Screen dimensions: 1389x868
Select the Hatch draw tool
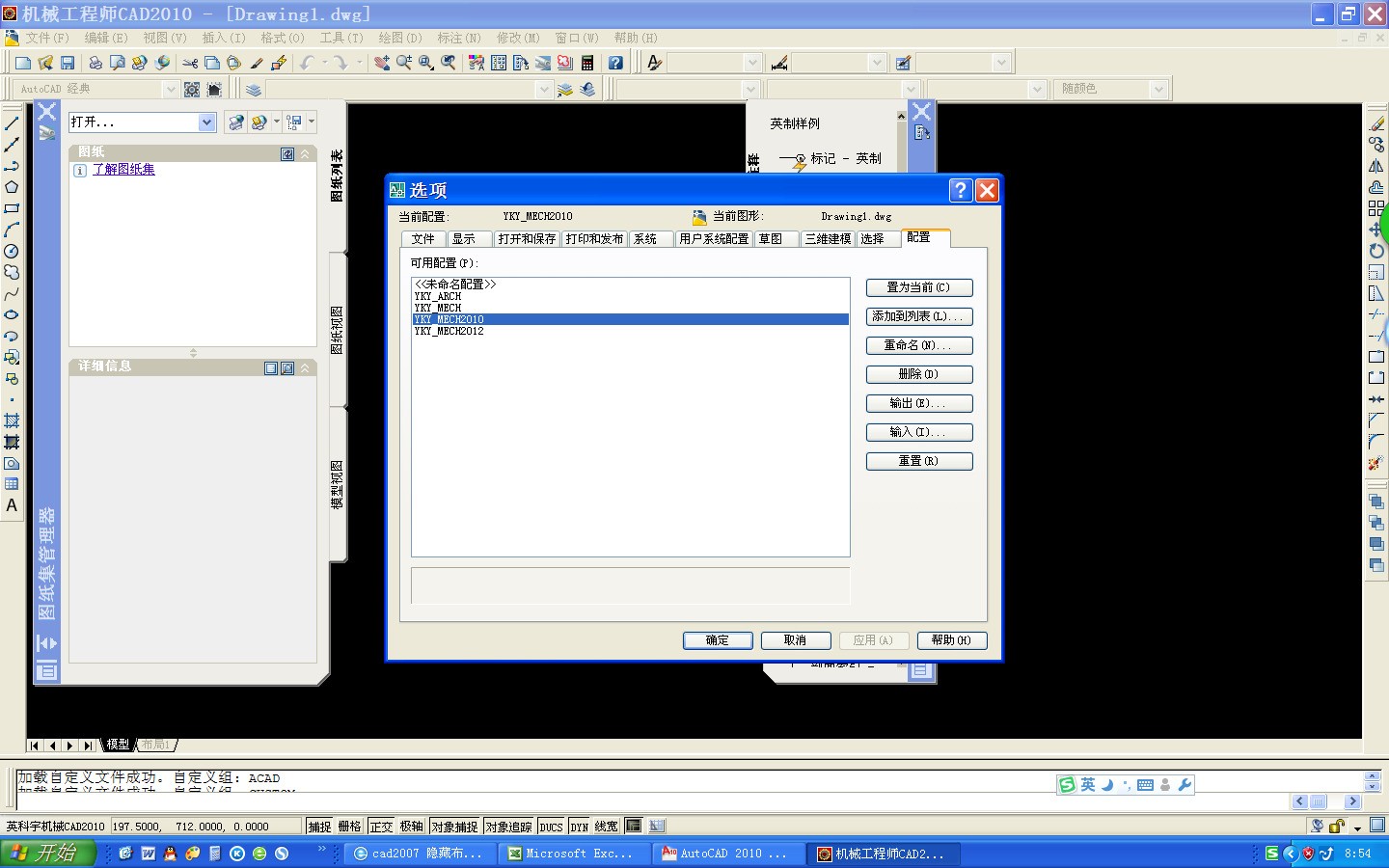point(12,420)
